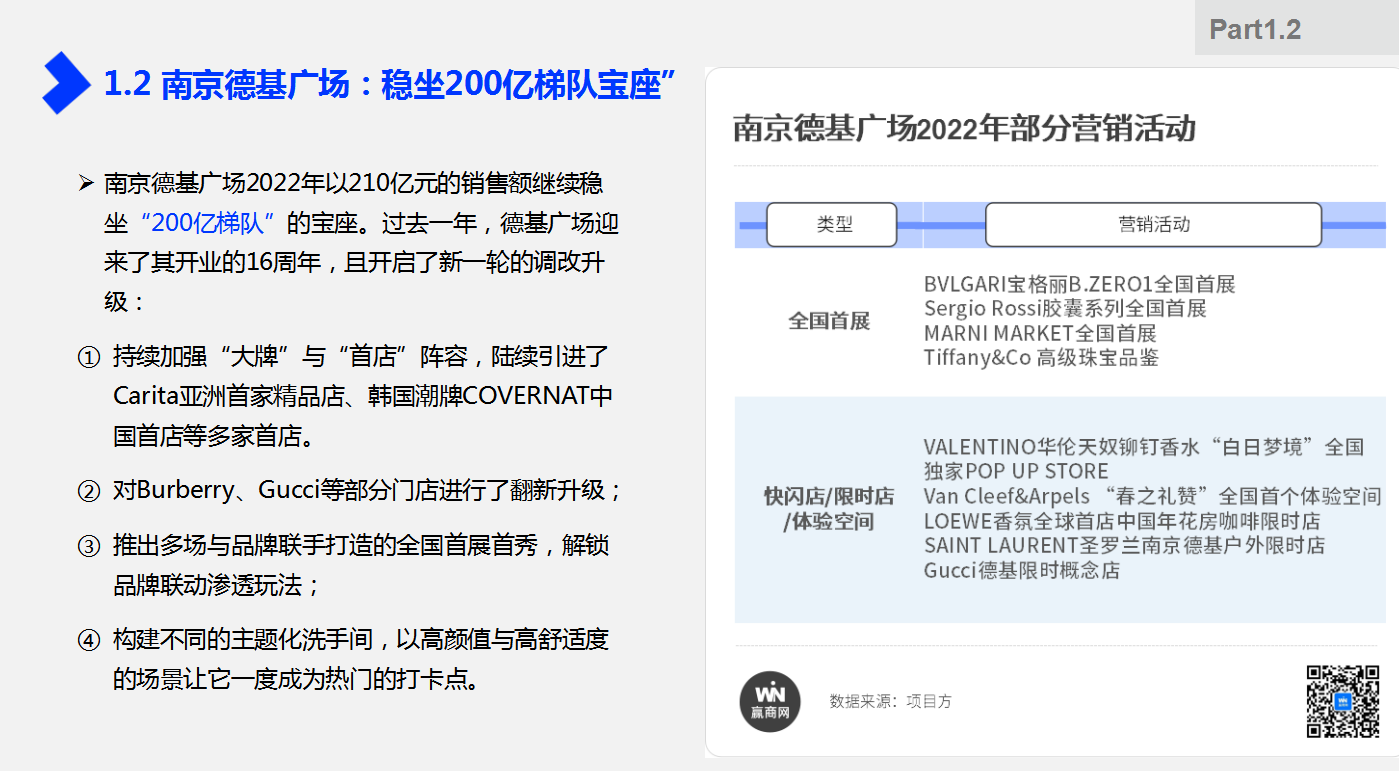Click the text 推出多场与品牌联手打造
The width and height of the screenshot is (1399, 771).
[x=254, y=546]
